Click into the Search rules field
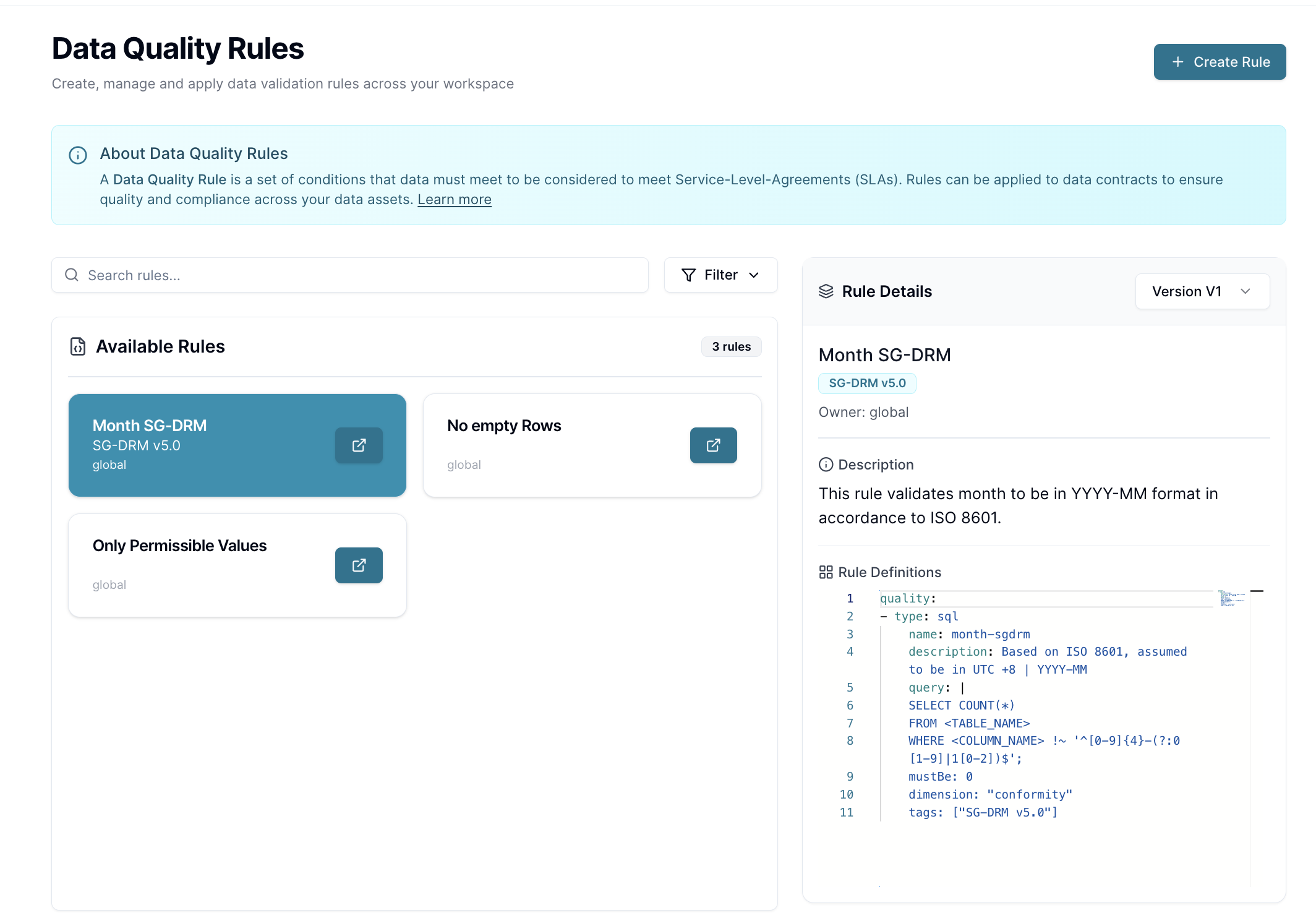 coord(359,275)
